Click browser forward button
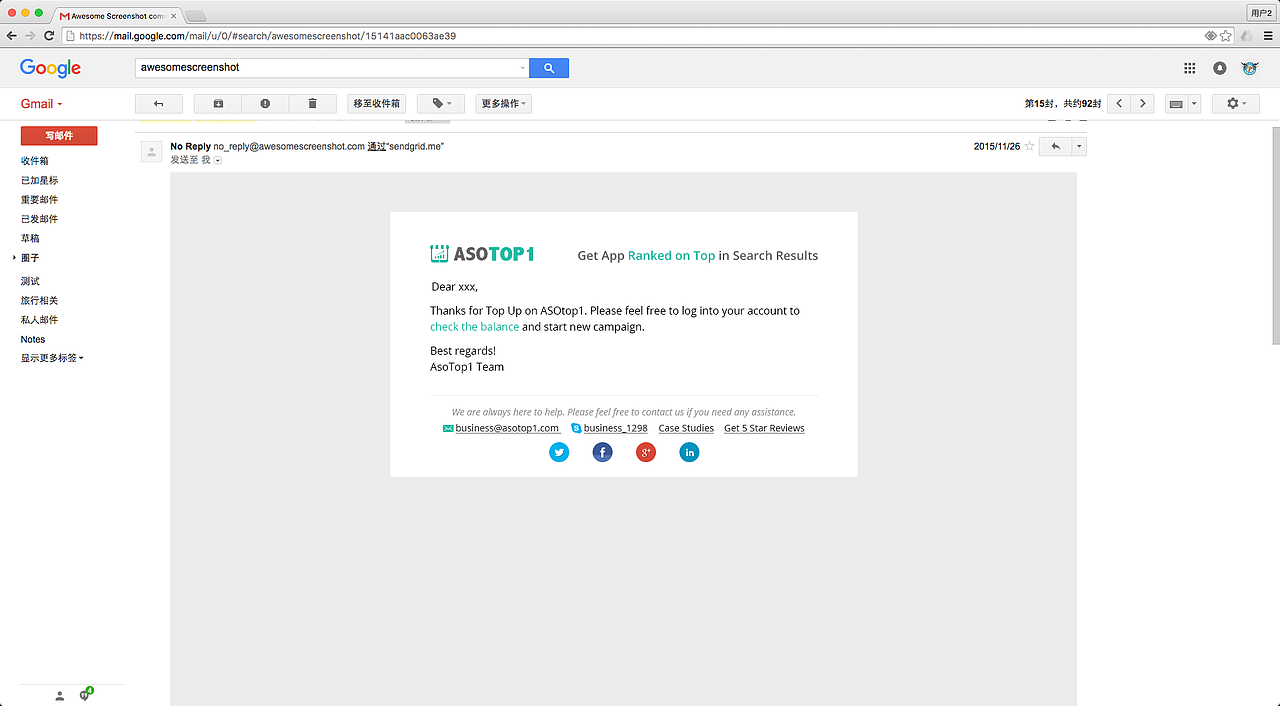Image resolution: width=1280 pixels, height=706 pixels. pos(30,36)
